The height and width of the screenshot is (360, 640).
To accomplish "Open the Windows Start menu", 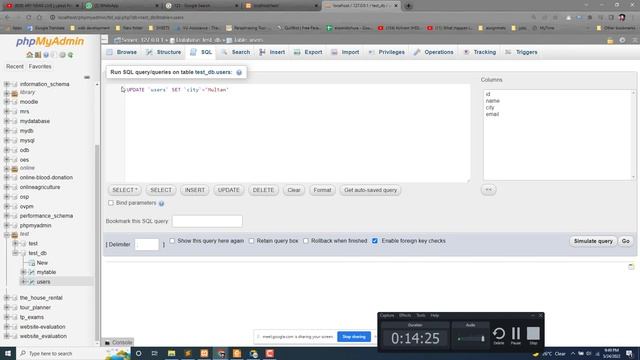I will click(8, 353).
